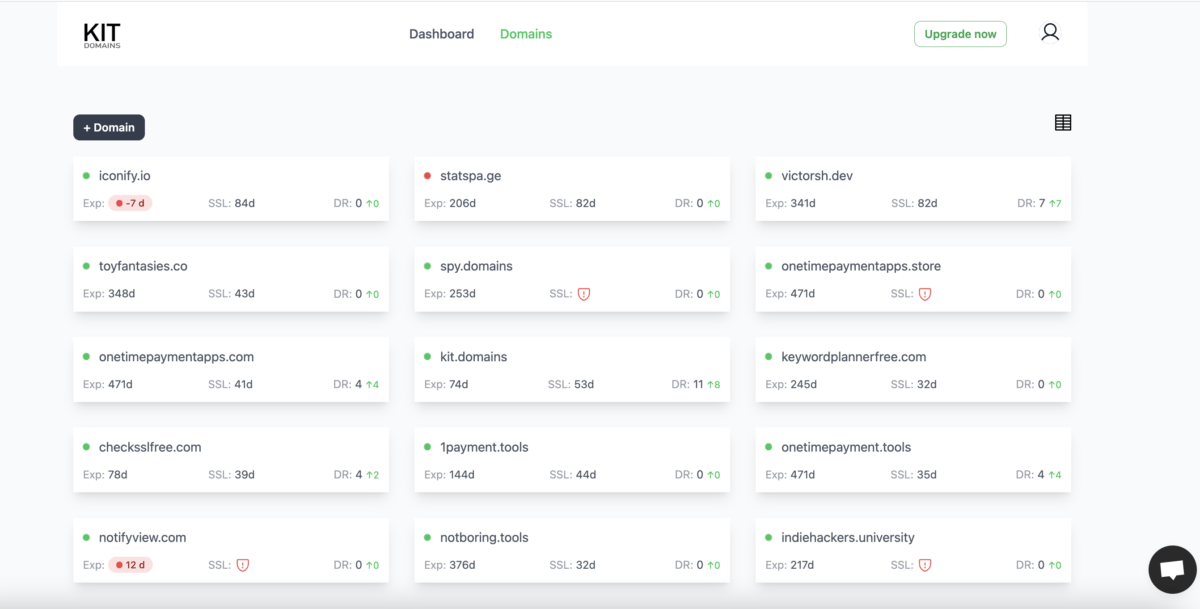Add a new domain with + Domain
The height and width of the screenshot is (609, 1200).
(109, 128)
